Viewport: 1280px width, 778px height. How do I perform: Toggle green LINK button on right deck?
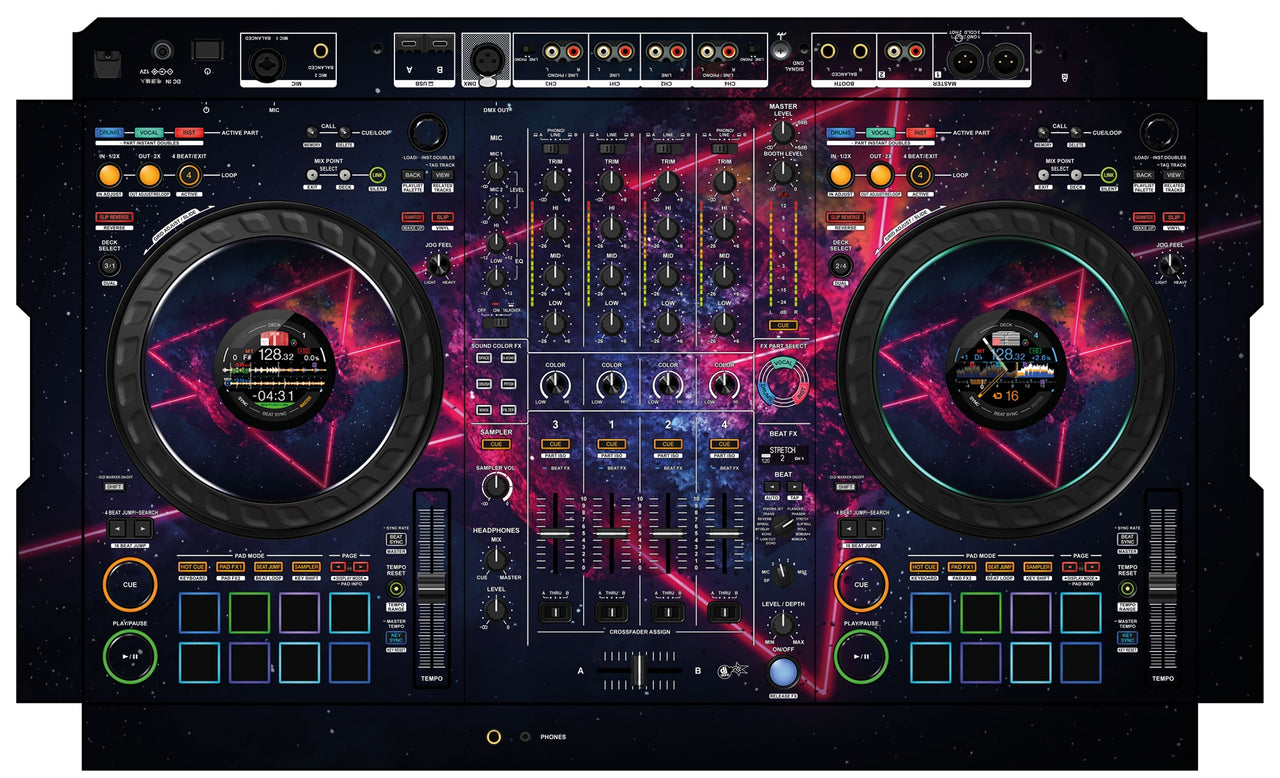pyautogui.click(x=1109, y=175)
